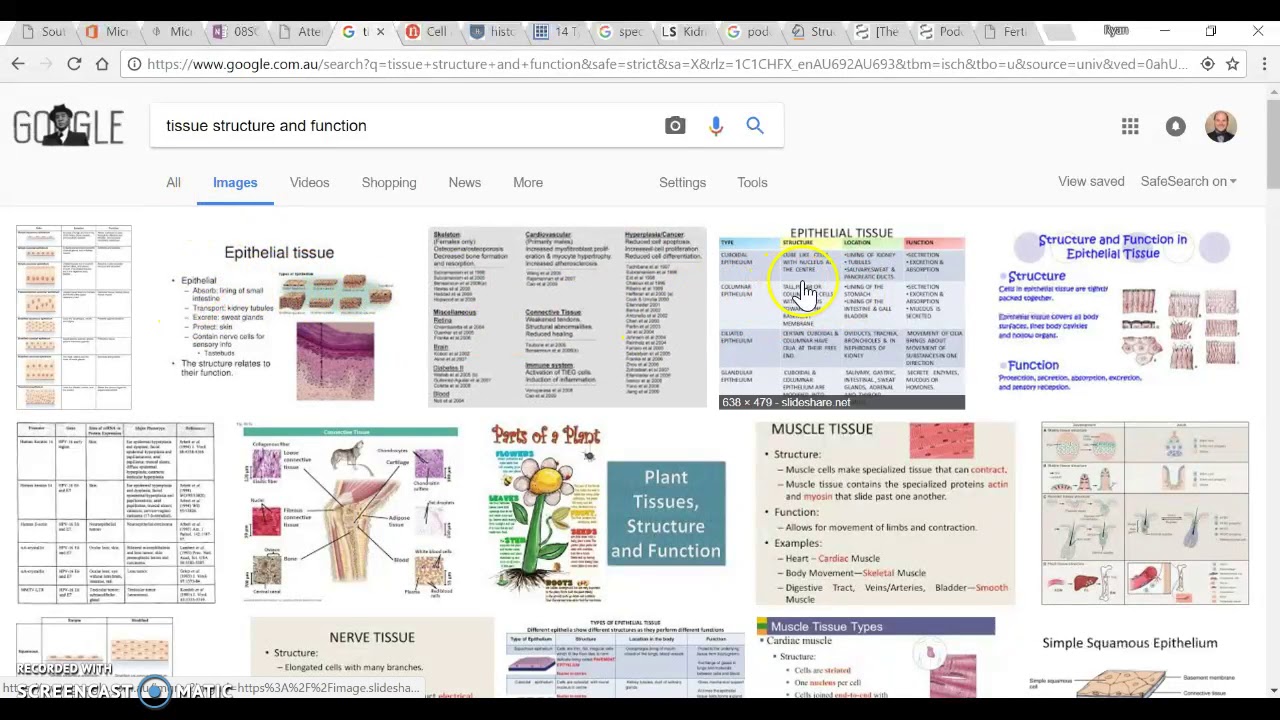The height and width of the screenshot is (720, 1280).
Task: Switch to the 'Sout' browser tab
Action: click(43, 32)
